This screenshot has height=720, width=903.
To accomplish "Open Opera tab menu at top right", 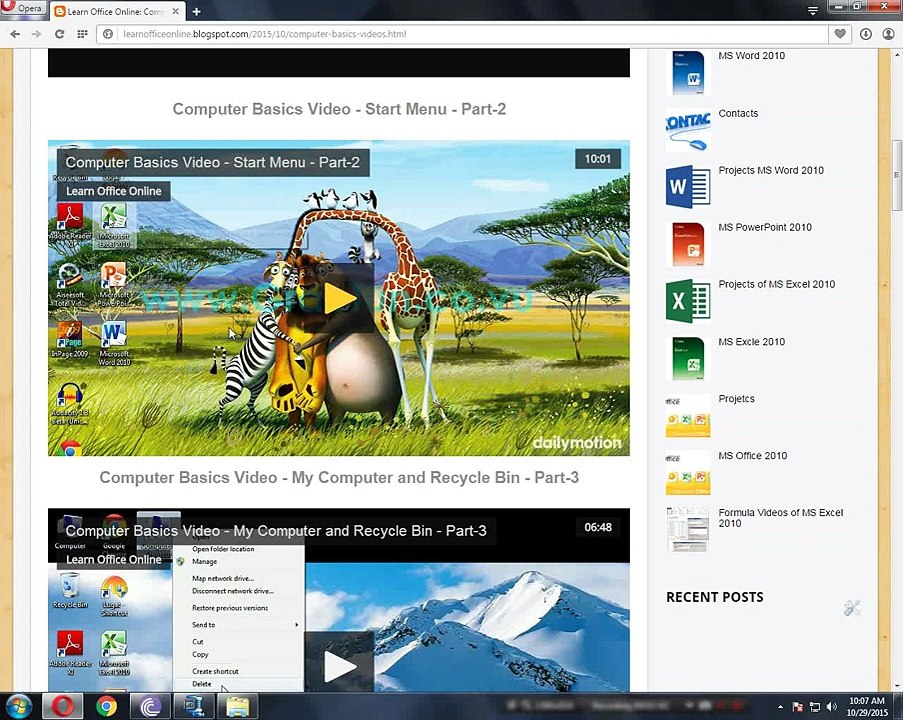I will tap(813, 10).
